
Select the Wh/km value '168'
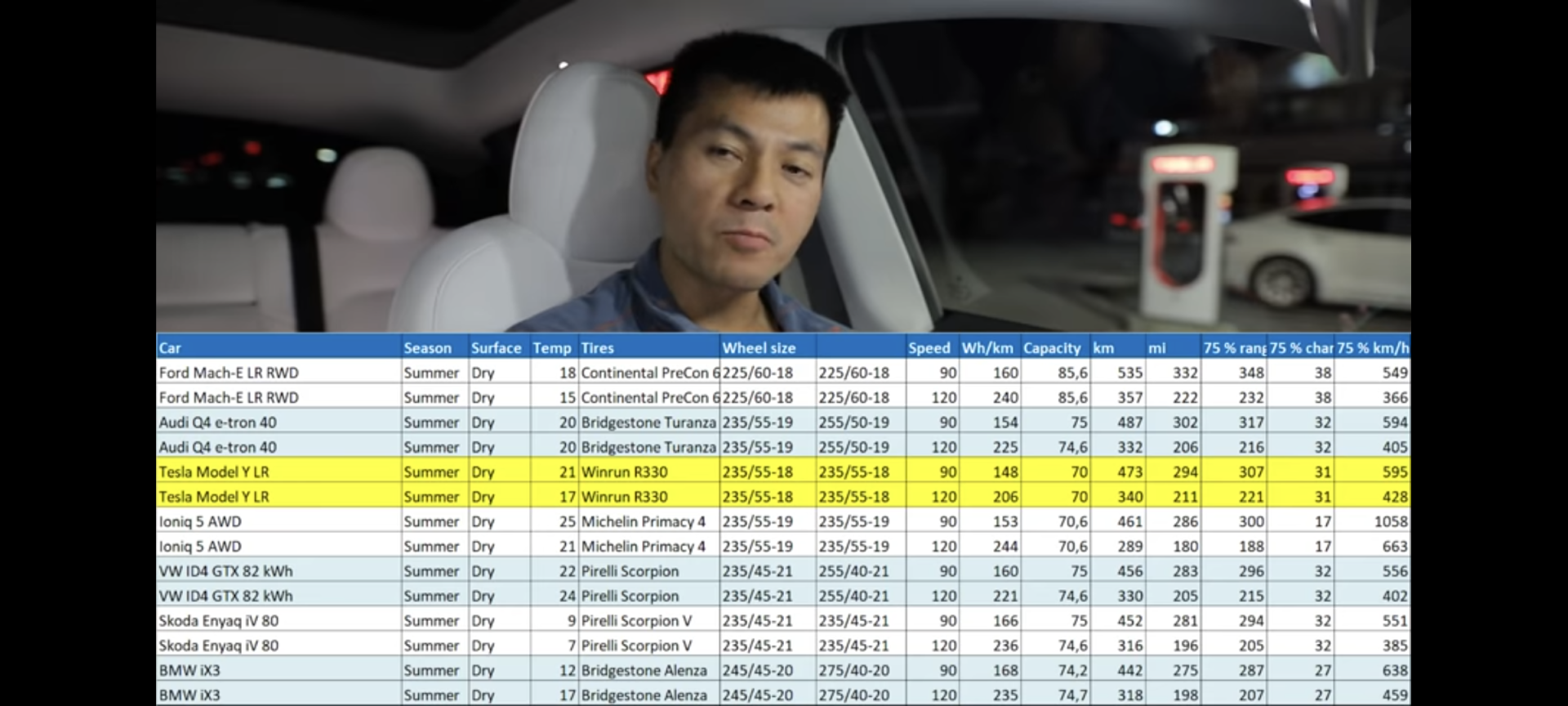tap(1005, 670)
